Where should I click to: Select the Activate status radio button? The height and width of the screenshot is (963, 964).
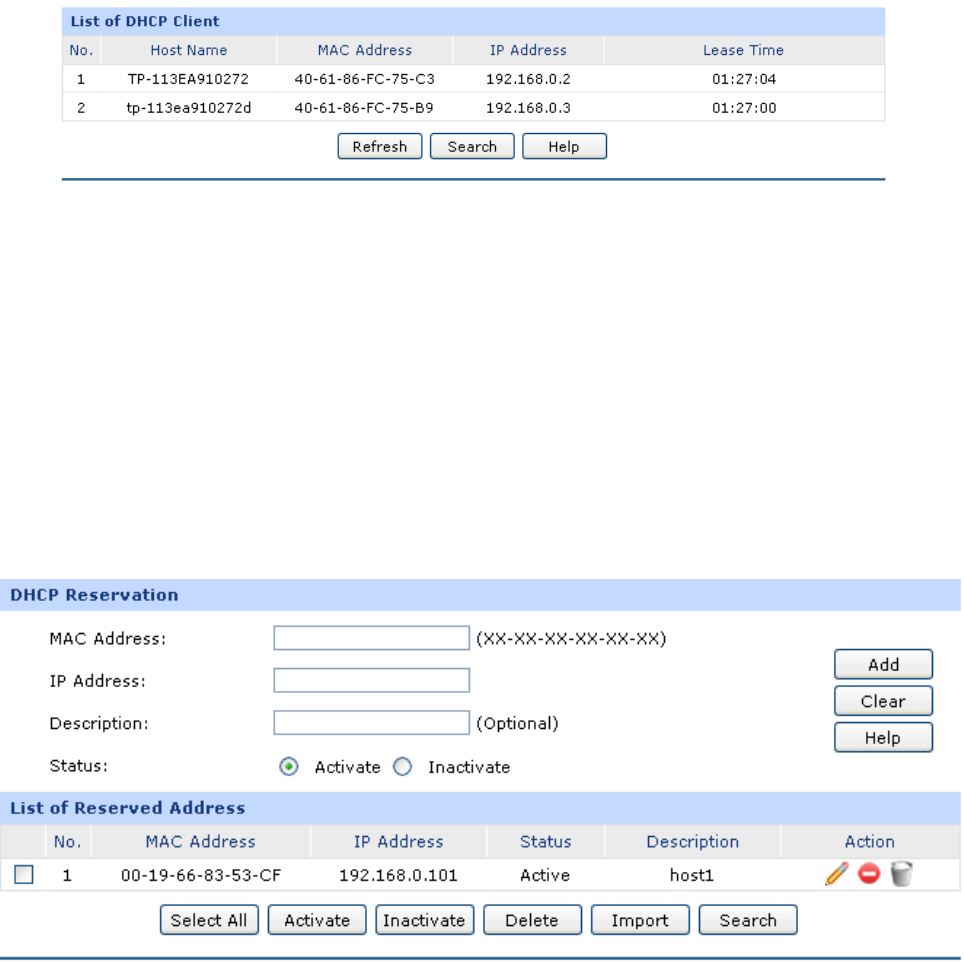(288, 767)
